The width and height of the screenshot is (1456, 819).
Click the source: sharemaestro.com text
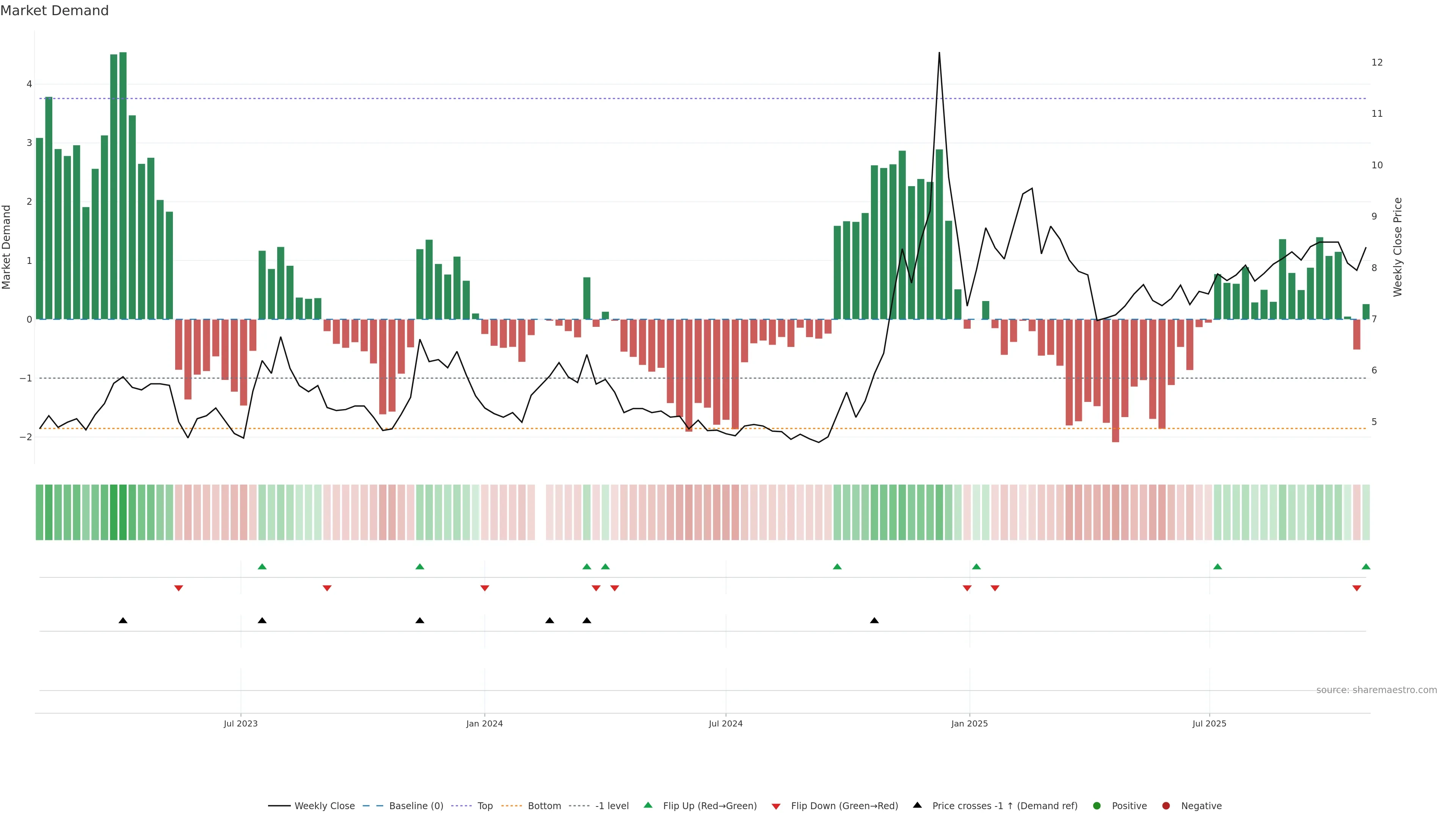[1376, 690]
